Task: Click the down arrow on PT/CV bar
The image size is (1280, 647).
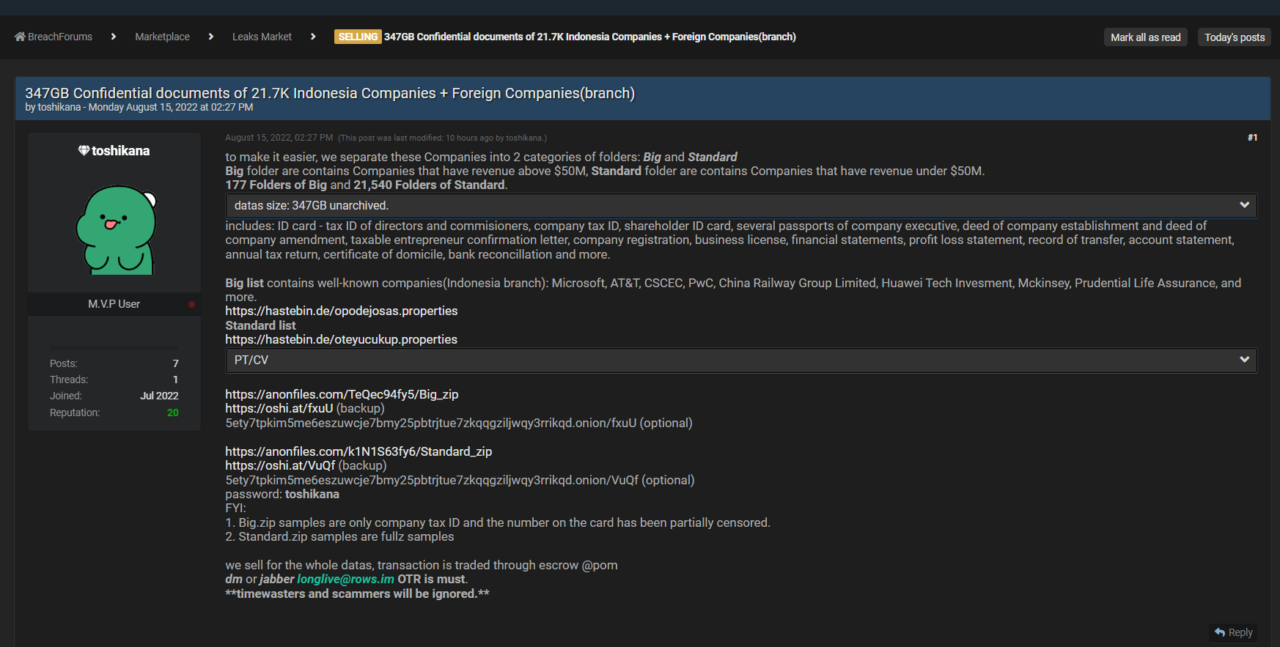Action: [x=1244, y=360]
